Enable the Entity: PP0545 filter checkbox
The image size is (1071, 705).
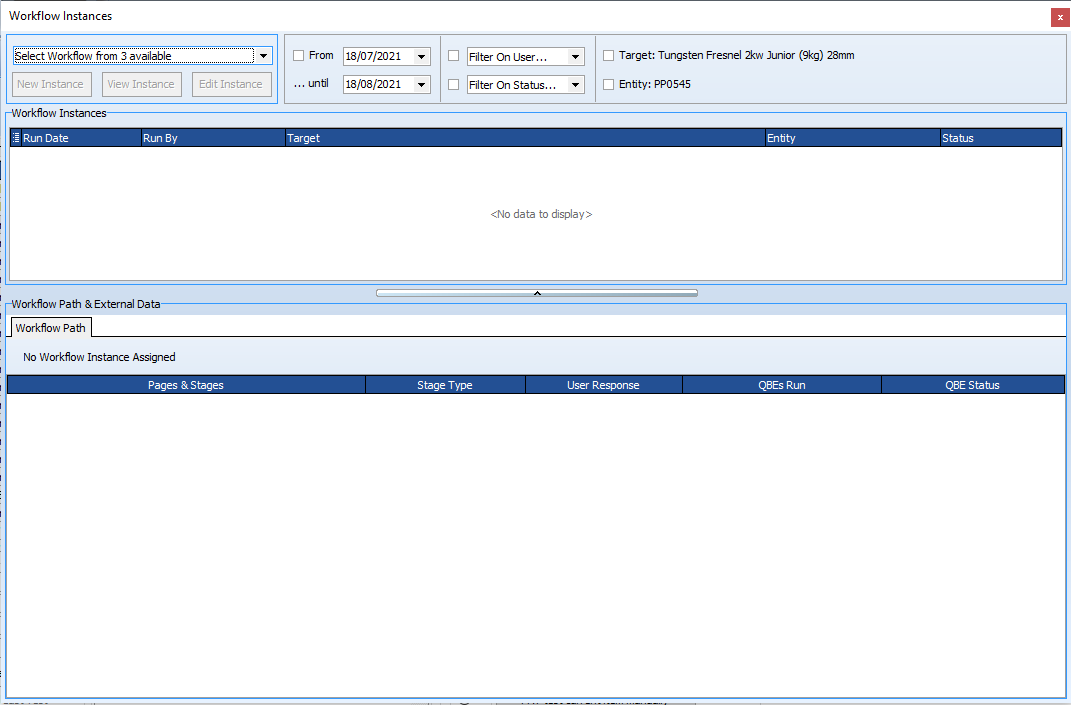click(608, 84)
